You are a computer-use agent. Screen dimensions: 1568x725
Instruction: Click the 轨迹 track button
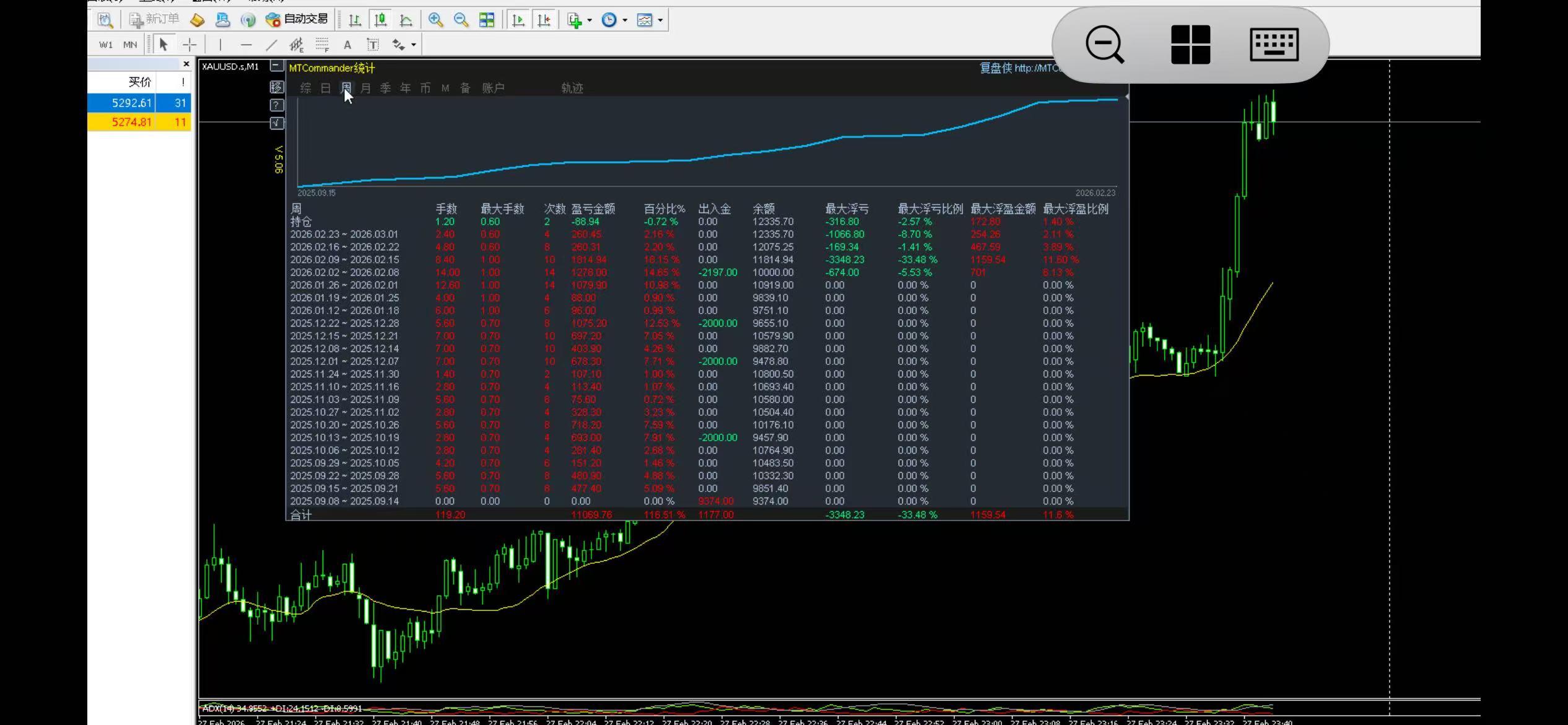pos(572,88)
